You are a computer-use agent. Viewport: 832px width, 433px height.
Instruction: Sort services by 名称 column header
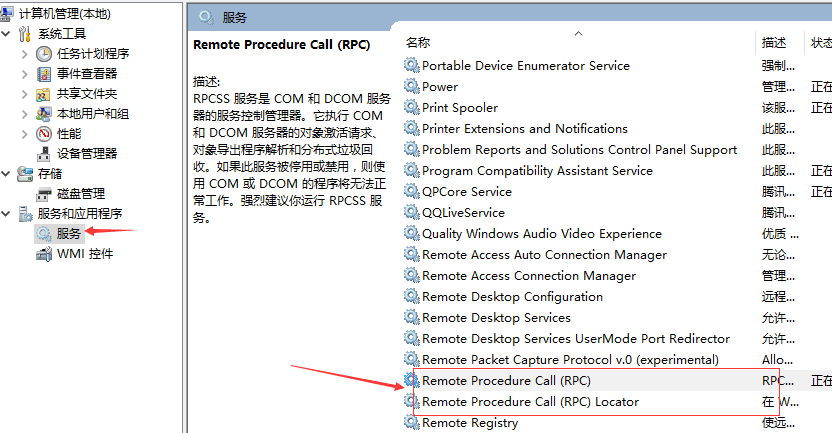[x=419, y=43]
